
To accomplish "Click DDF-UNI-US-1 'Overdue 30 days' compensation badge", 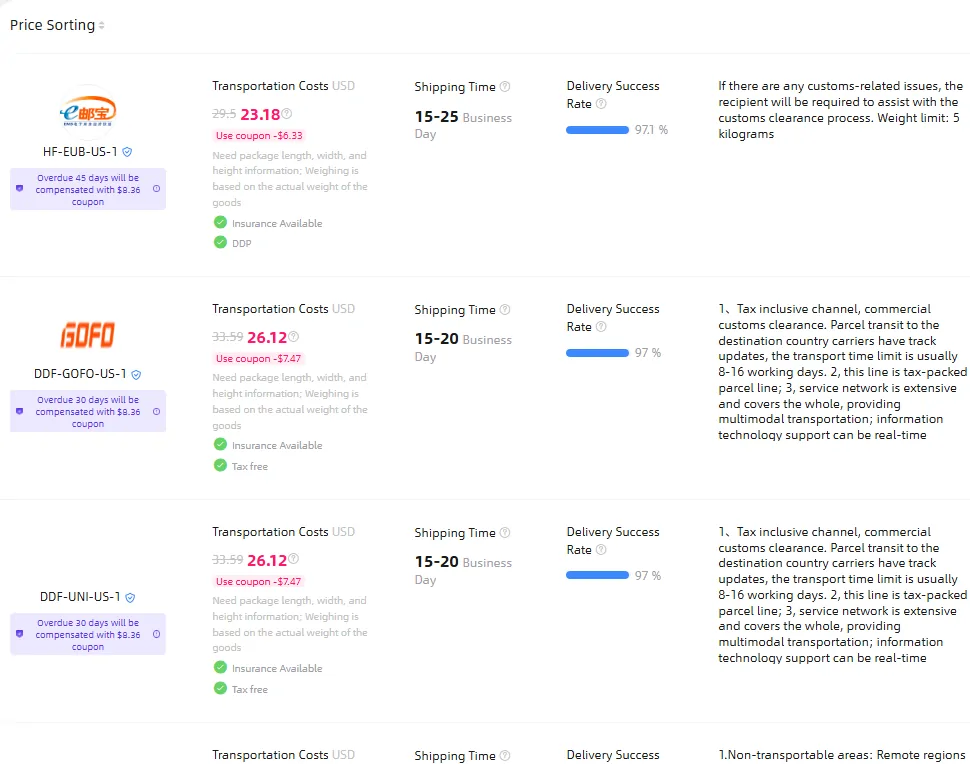I will pos(88,634).
